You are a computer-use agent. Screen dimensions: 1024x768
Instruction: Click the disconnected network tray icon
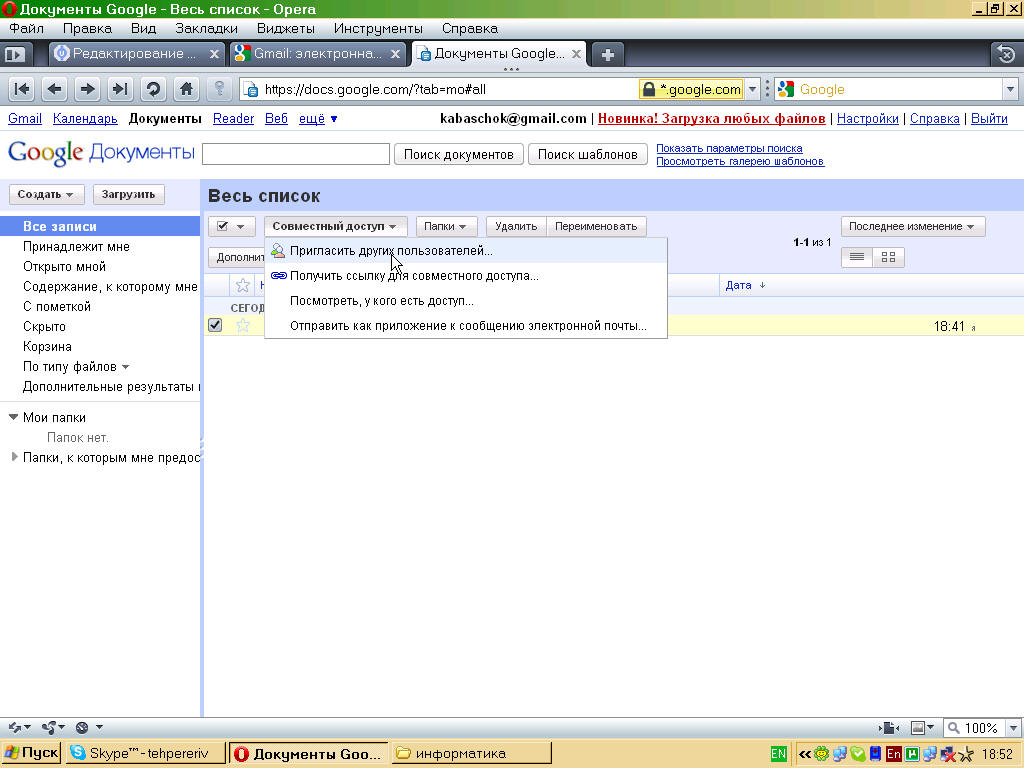[x=948, y=754]
